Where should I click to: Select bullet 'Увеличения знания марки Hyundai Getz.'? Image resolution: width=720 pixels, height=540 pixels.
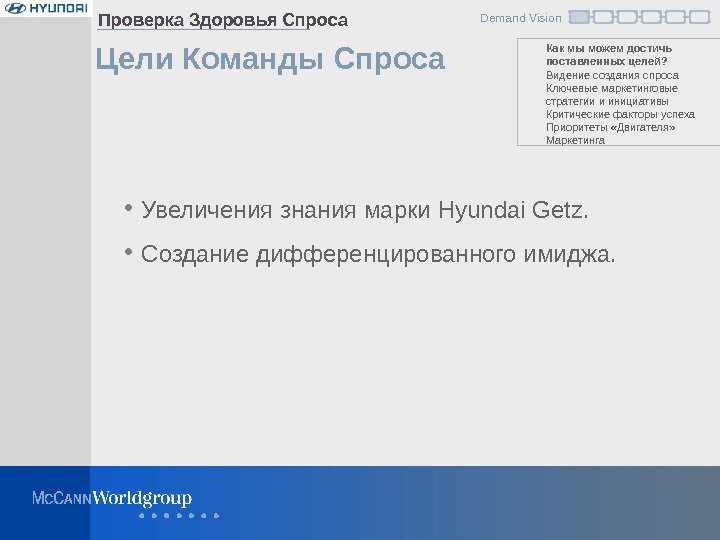(365, 210)
